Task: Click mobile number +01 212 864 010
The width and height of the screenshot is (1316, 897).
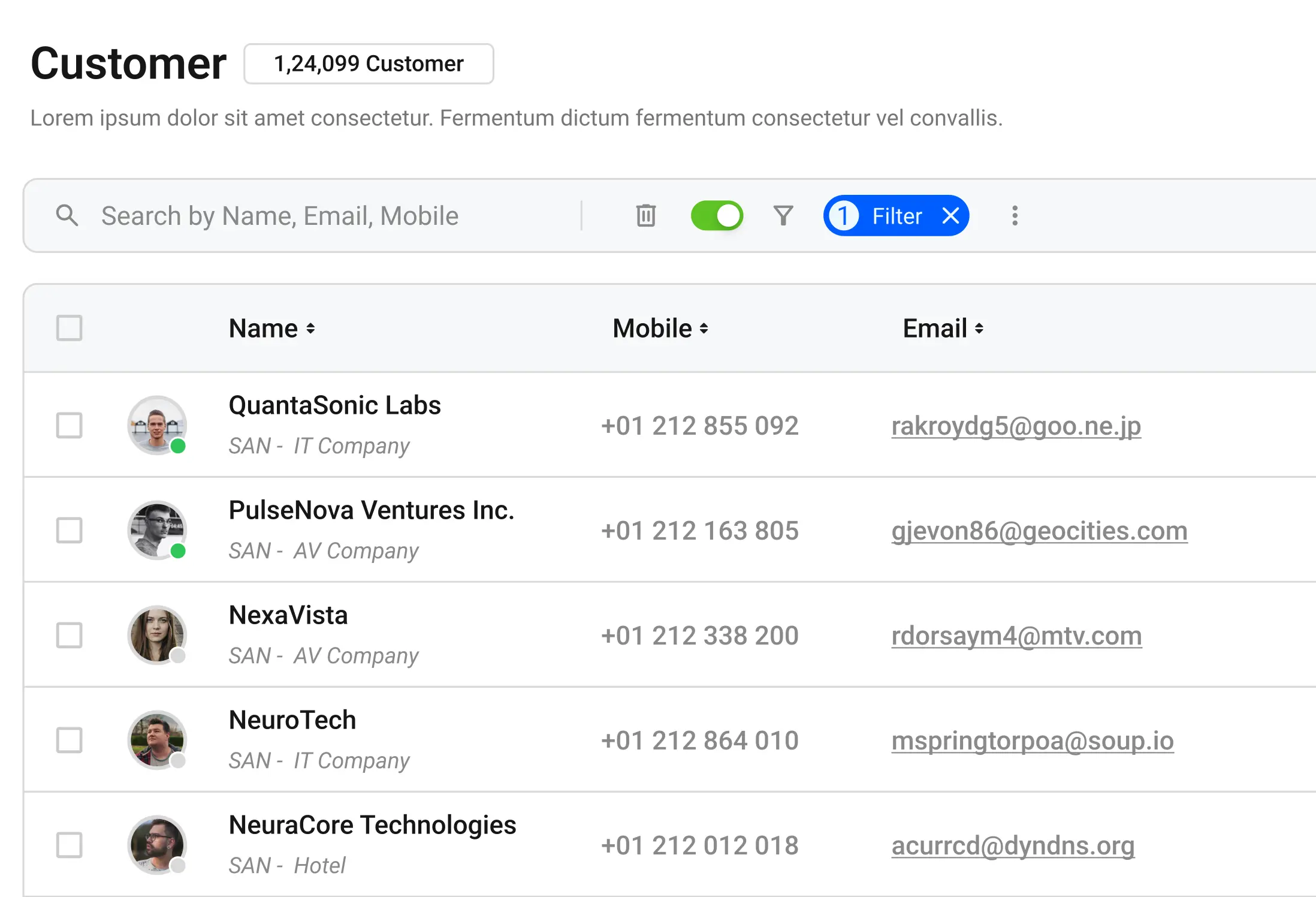Action: [x=699, y=741]
